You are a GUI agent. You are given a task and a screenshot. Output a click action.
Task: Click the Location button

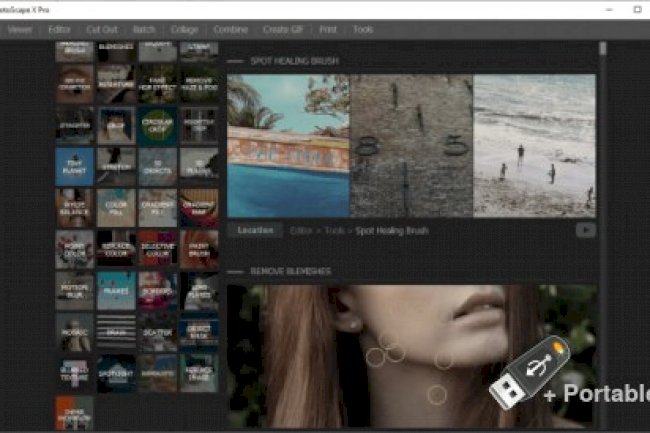coord(255,230)
